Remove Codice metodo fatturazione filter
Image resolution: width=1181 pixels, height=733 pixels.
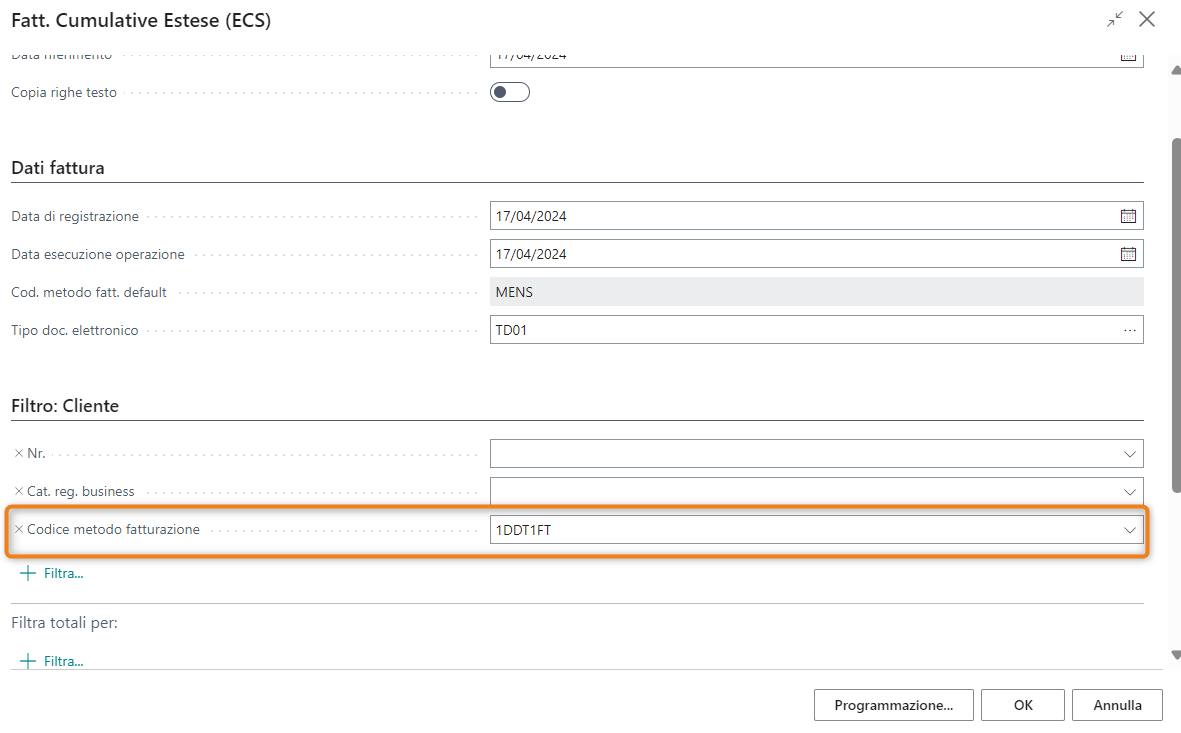click(x=18, y=529)
